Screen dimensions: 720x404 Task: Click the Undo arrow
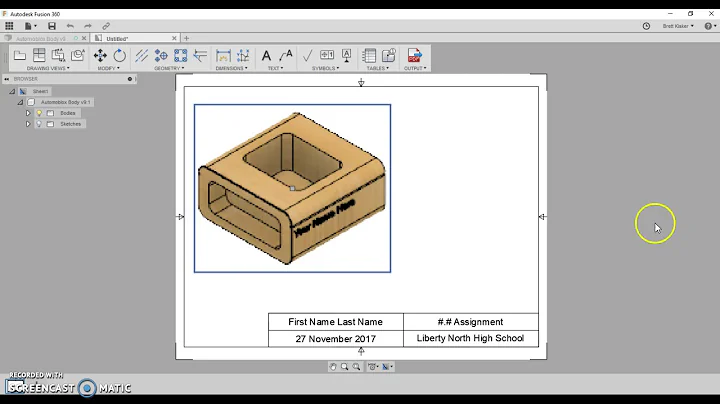click(x=70, y=26)
